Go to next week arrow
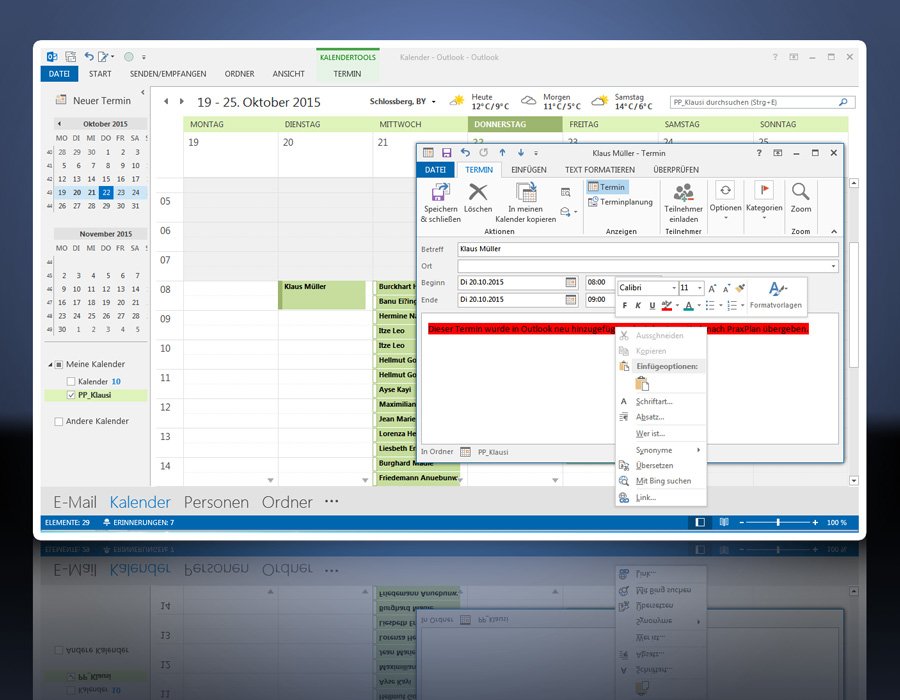 182,102
